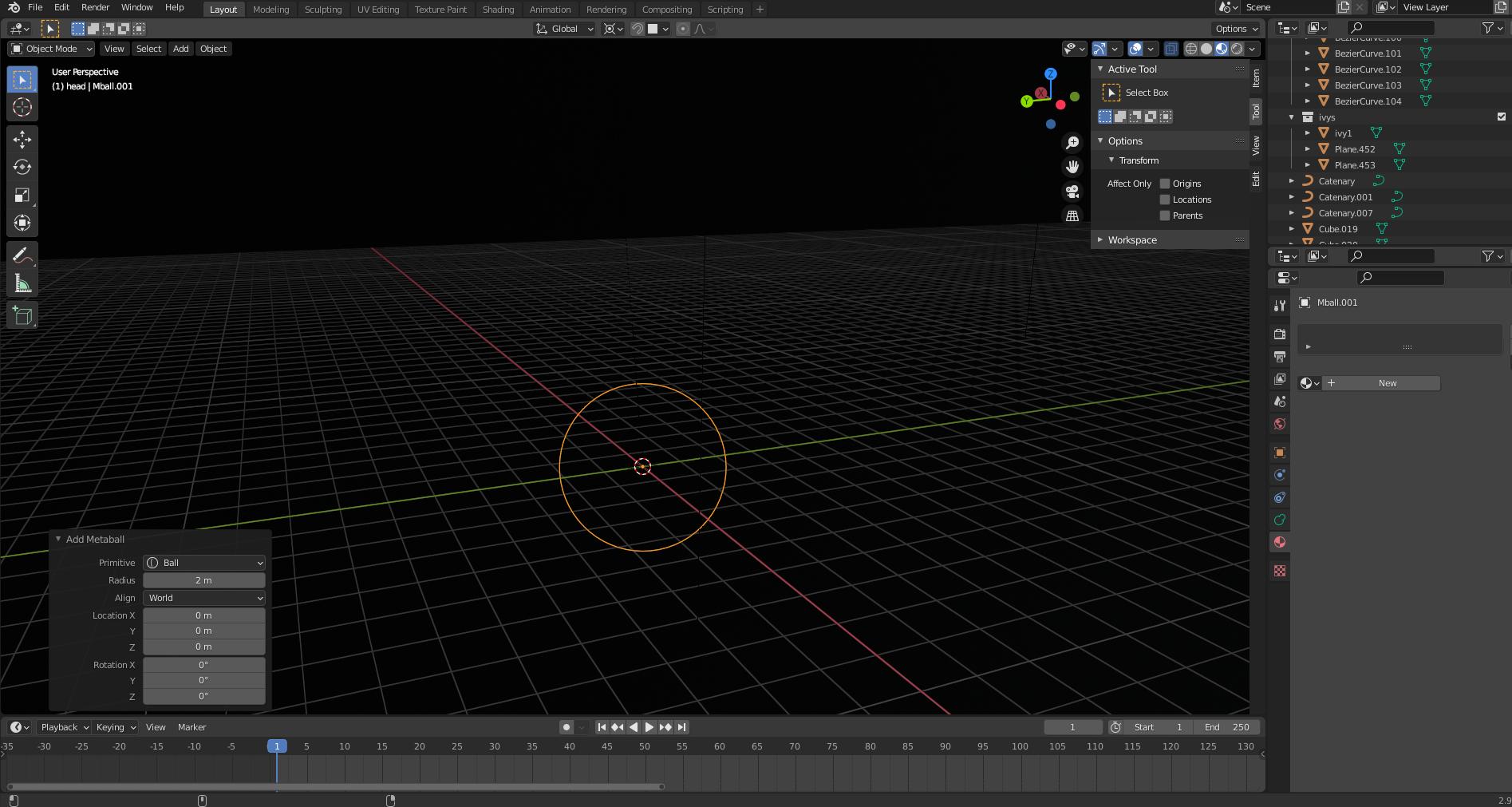Image resolution: width=1512 pixels, height=807 pixels.
Task: Open Render properties tab icon
Action: (1280, 334)
